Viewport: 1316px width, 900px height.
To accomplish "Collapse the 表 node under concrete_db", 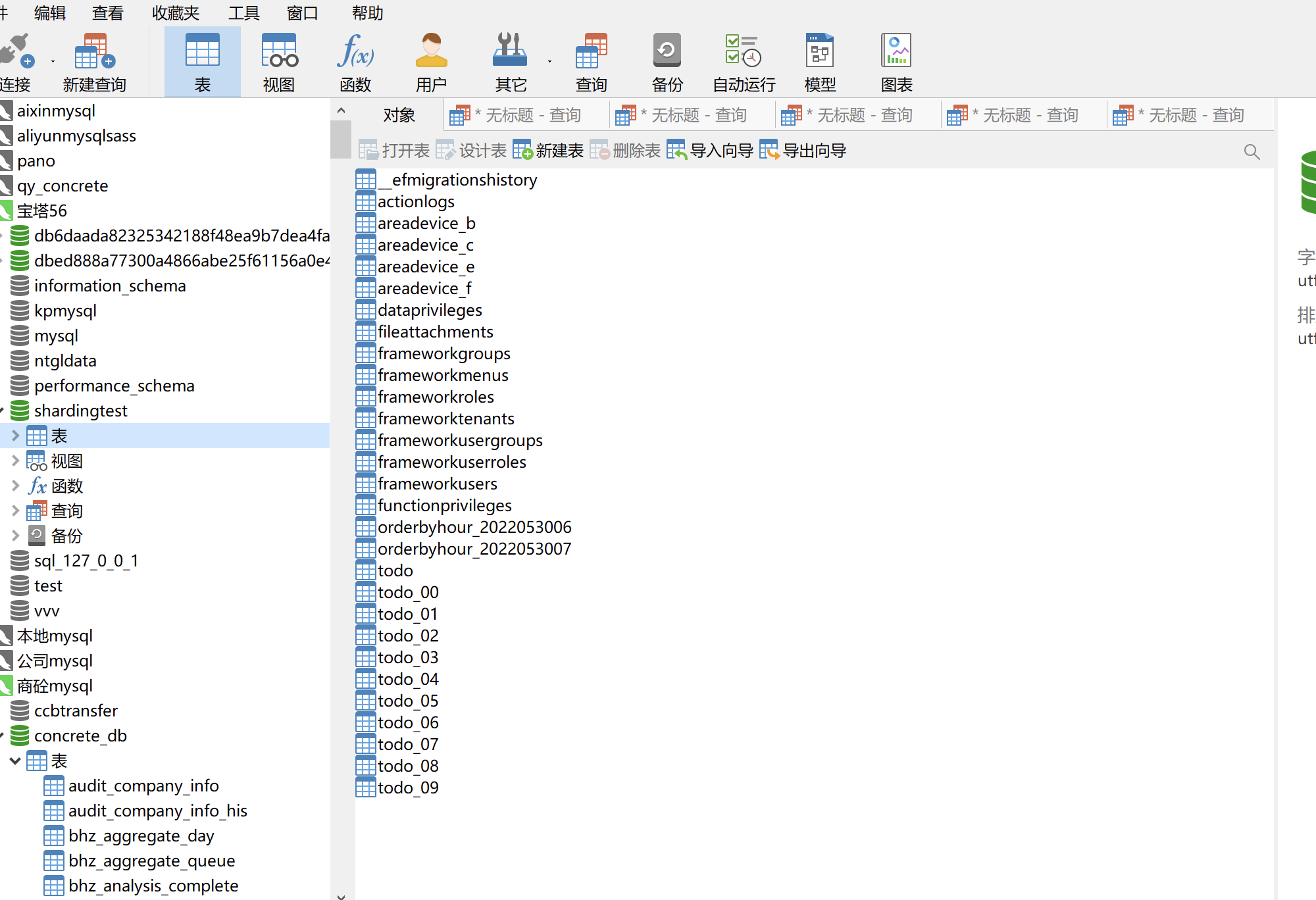I will (x=16, y=761).
